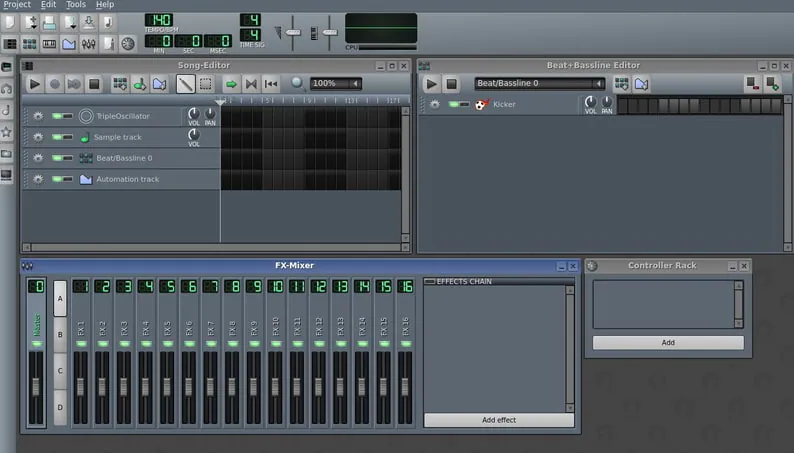Create a new project with the toolbar icon
794x453 pixels.
point(10,23)
